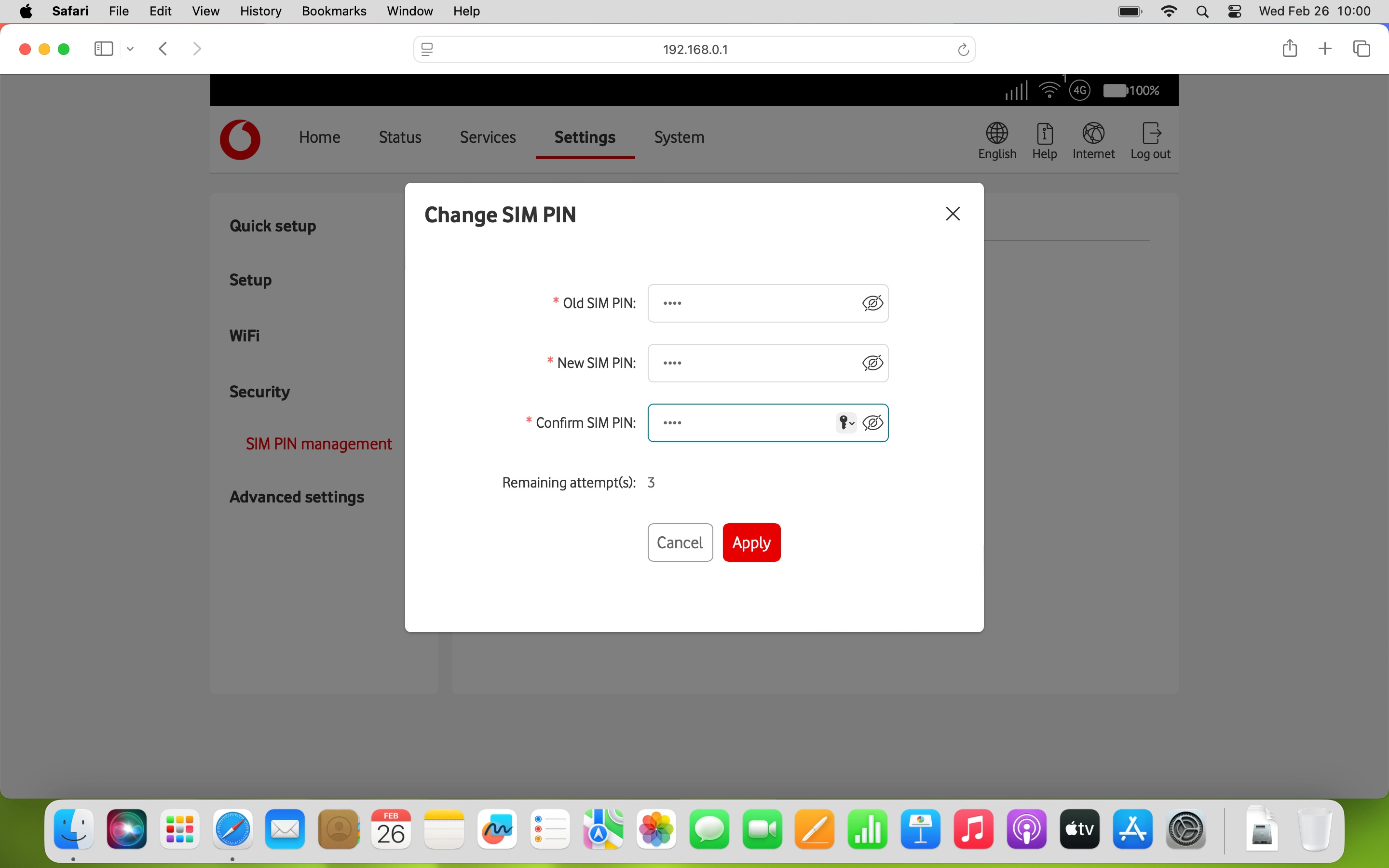Open a new Safari tab
This screenshot has width=1389, height=868.
[1325, 49]
